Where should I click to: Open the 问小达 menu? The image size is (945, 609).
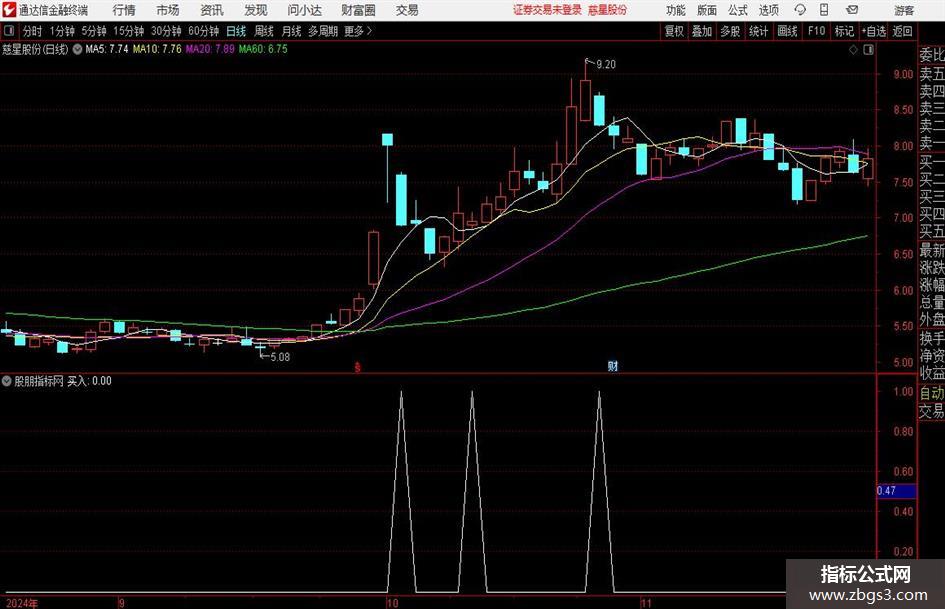tap(304, 10)
